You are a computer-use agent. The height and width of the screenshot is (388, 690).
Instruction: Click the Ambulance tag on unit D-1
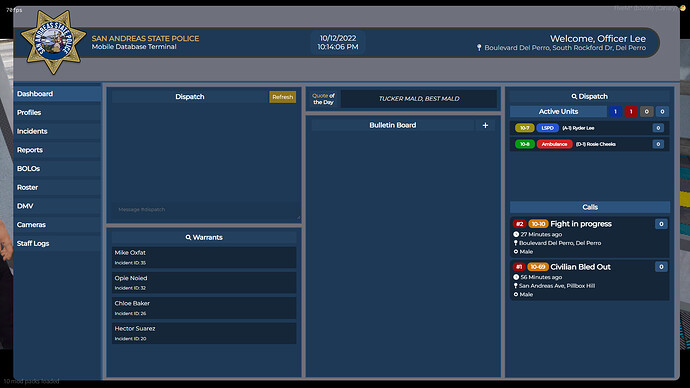[554, 144]
